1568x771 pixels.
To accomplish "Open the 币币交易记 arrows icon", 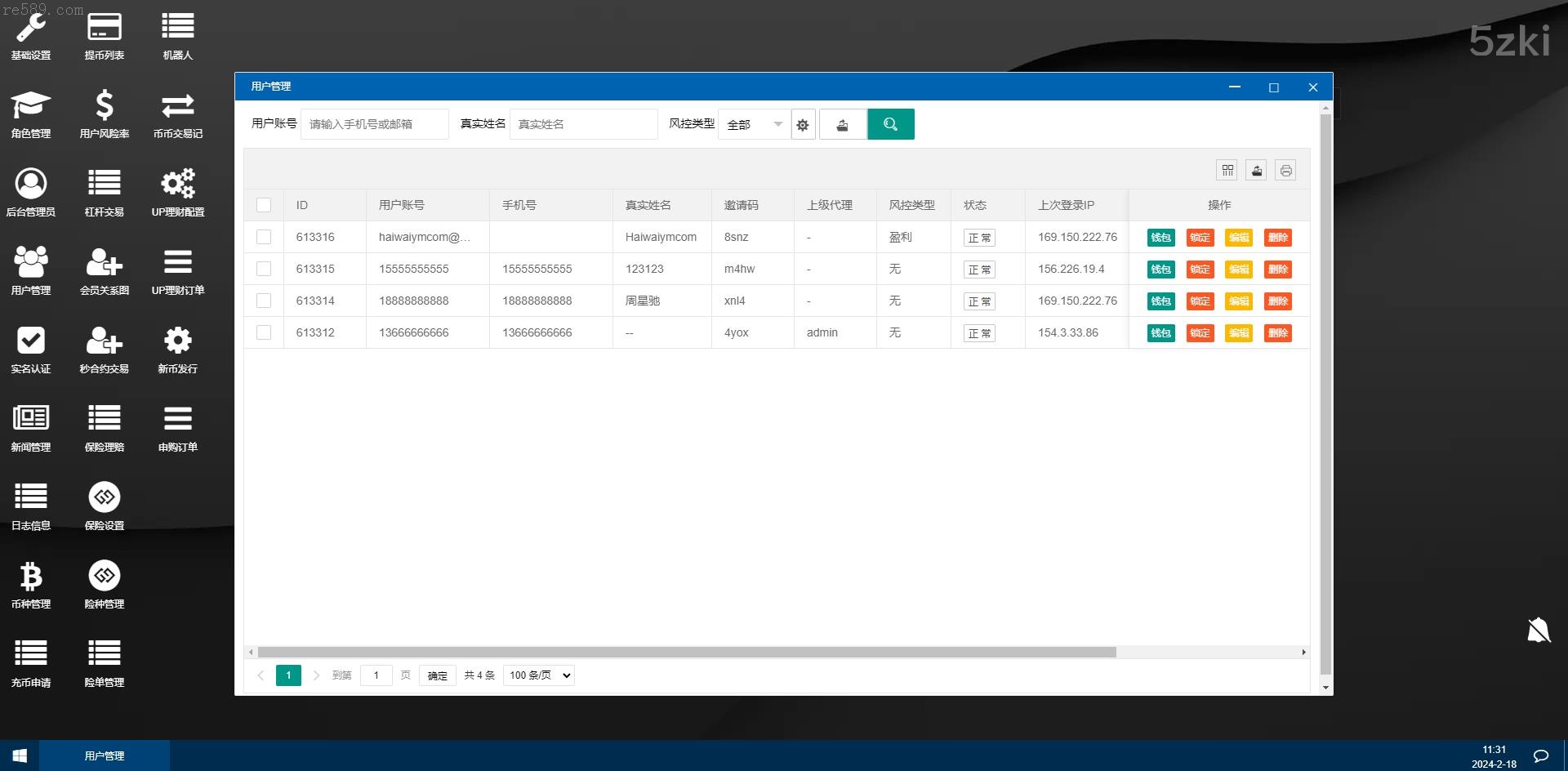I will coord(177,106).
